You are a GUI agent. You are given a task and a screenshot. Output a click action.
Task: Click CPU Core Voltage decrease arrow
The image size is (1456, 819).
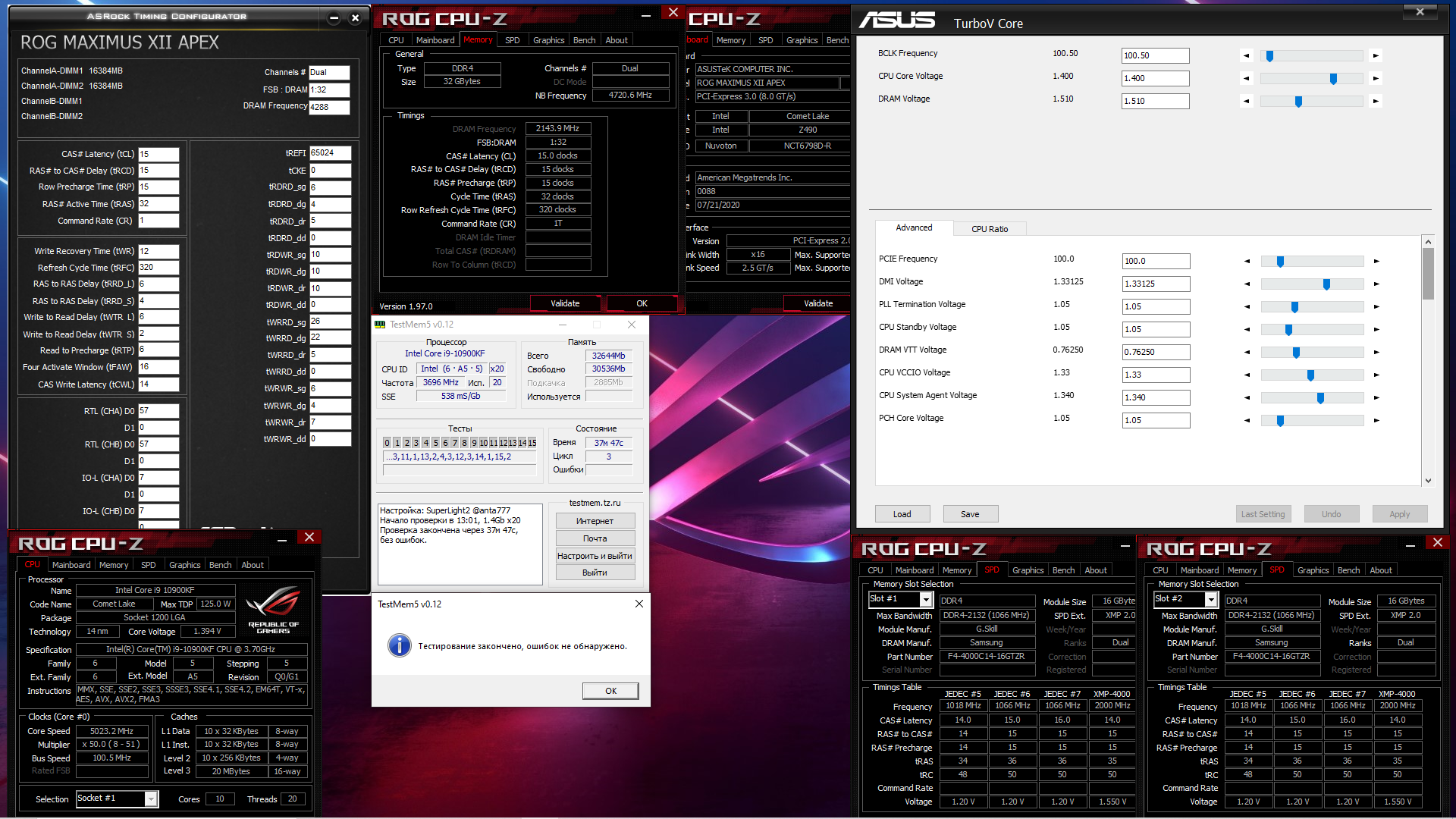(1246, 78)
